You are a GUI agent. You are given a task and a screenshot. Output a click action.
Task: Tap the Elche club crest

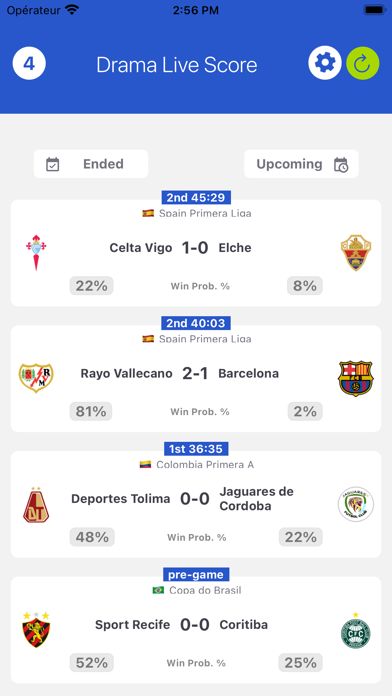[356, 253]
